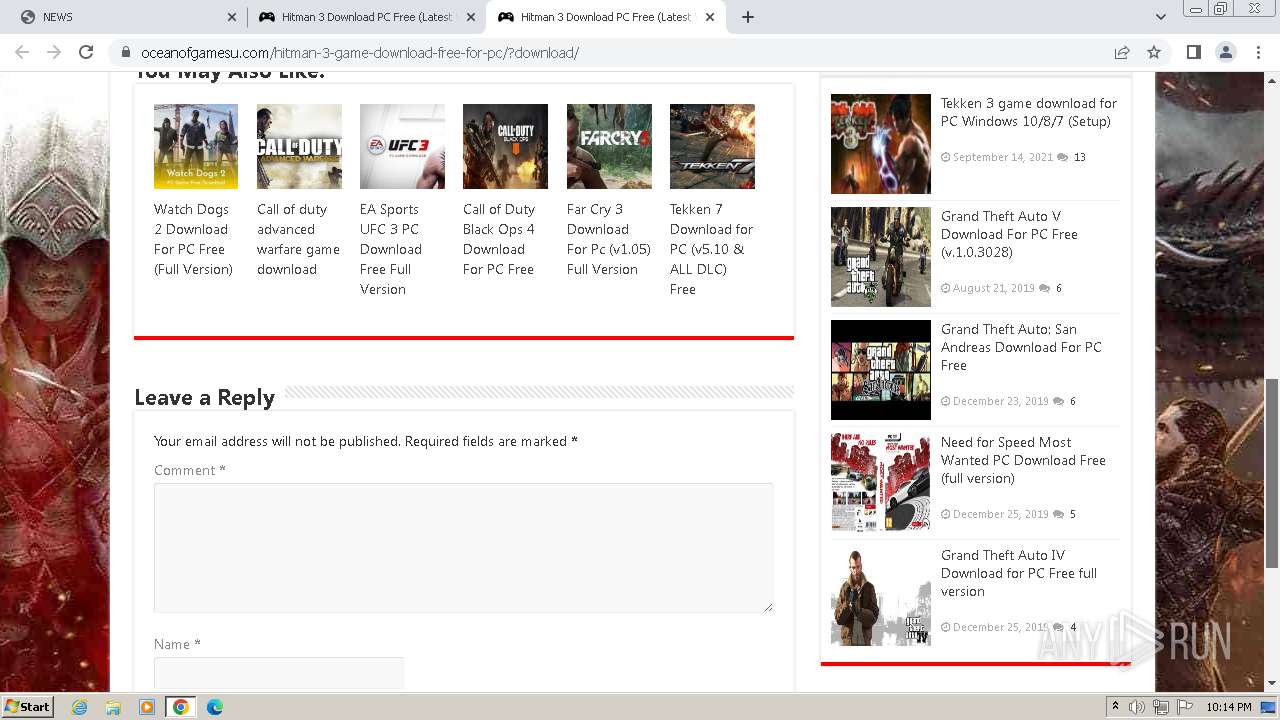
Task: Click the padlock site info icon
Action: (126, 53)
